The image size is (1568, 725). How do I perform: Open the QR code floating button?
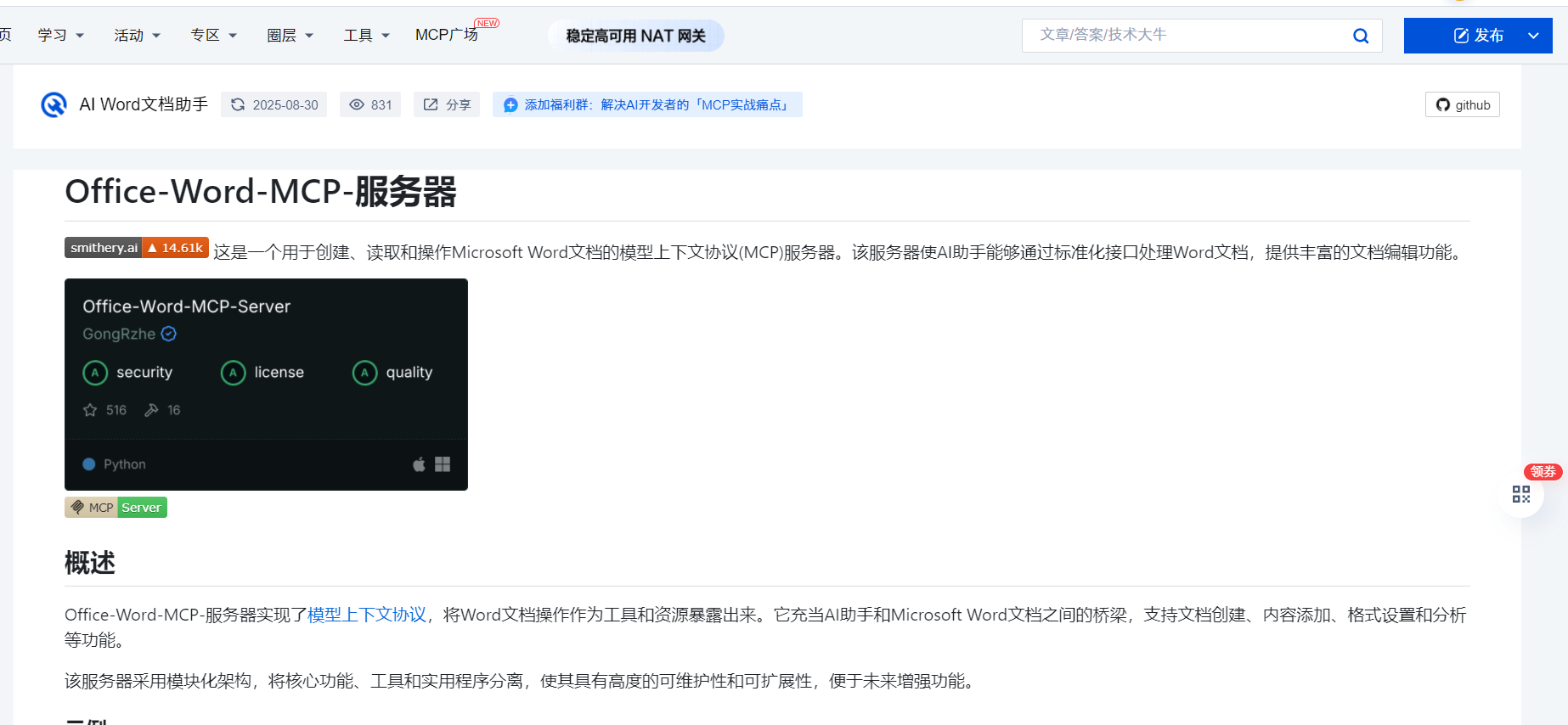1521,494
